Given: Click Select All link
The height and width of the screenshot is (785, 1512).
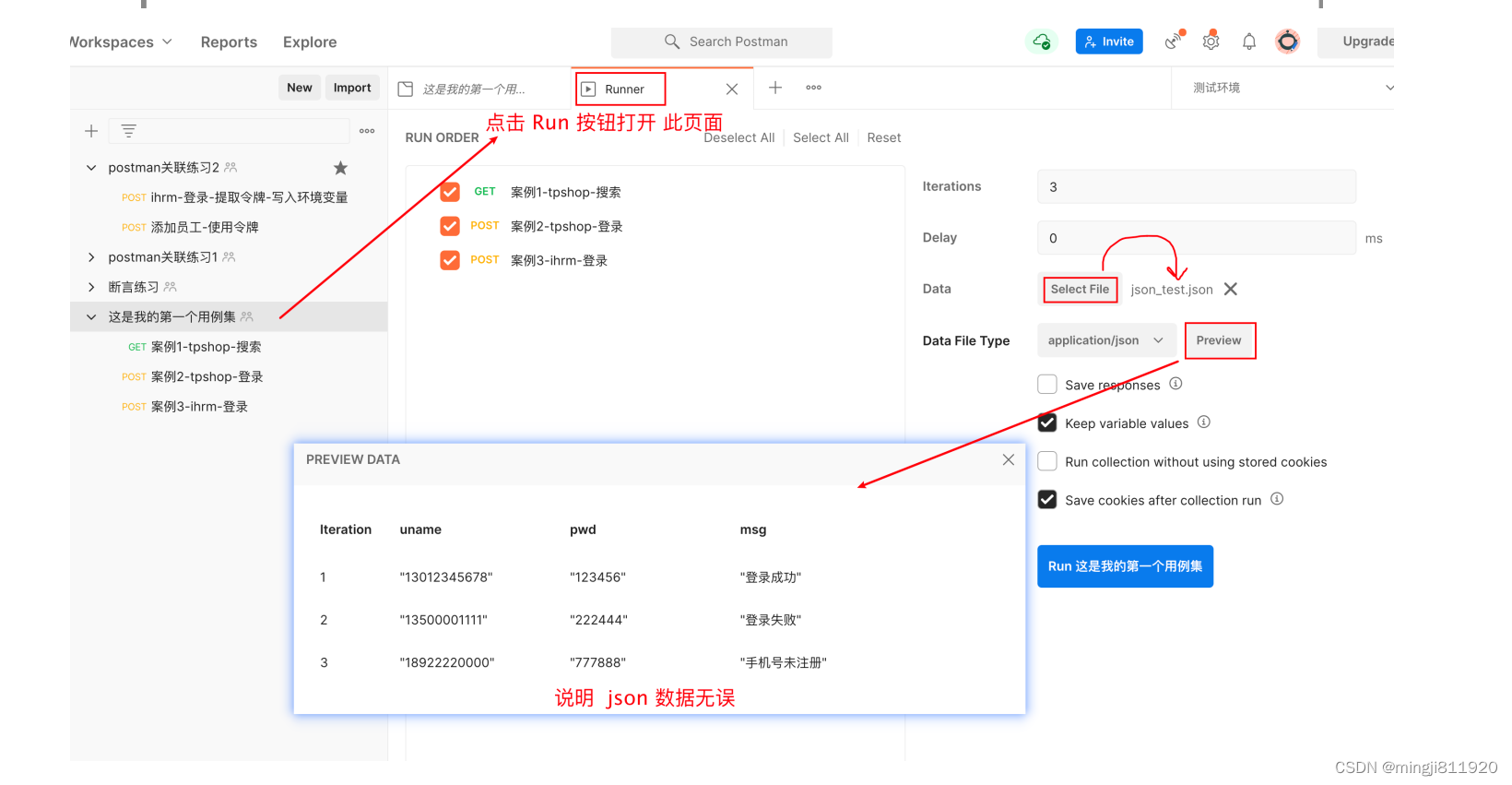Looking at the screenshot, I should coord(821,137).
